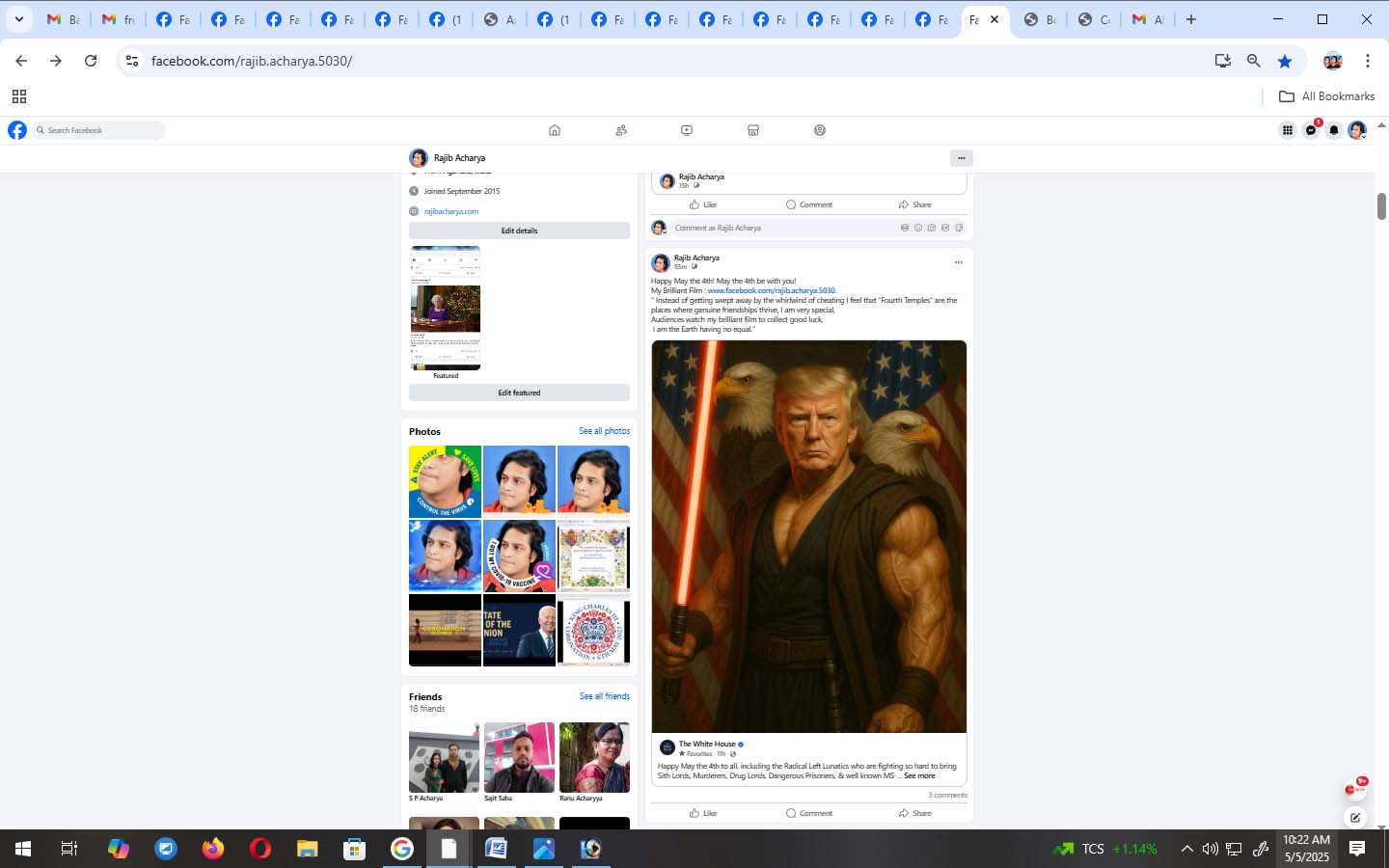Viewport: 1389px width, 868px height.
Task: Share the upper post
Action: (x=915, y=204)
